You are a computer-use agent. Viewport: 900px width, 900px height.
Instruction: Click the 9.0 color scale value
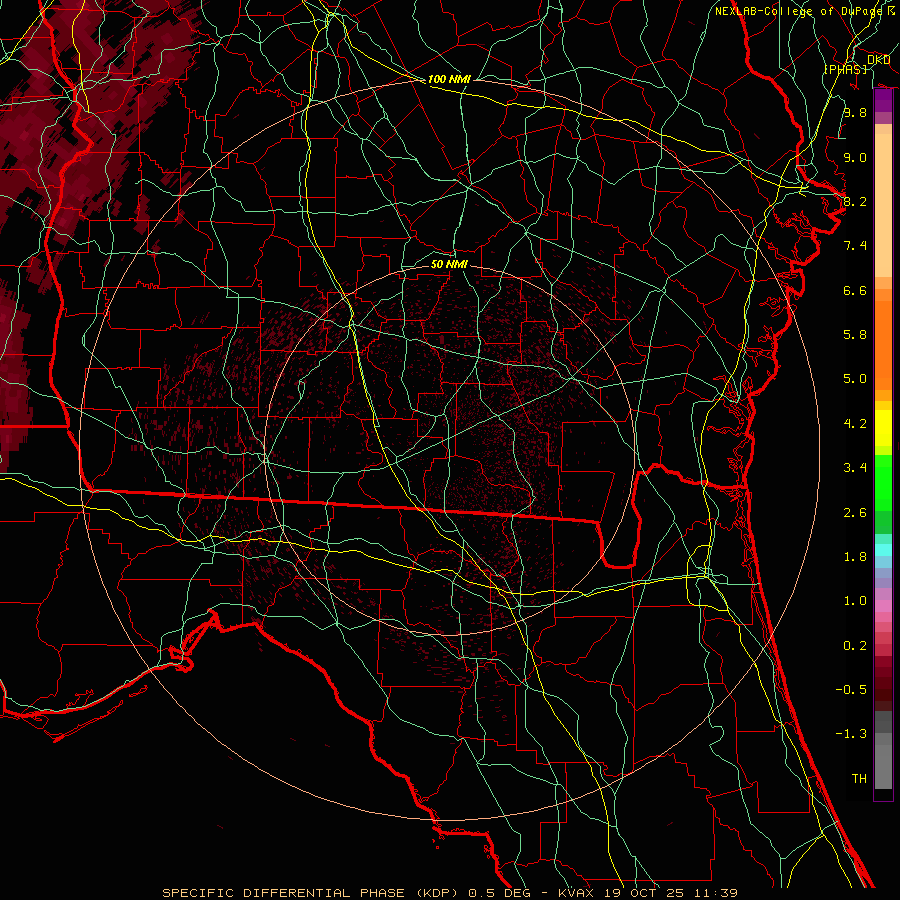[x=855, y=157]
